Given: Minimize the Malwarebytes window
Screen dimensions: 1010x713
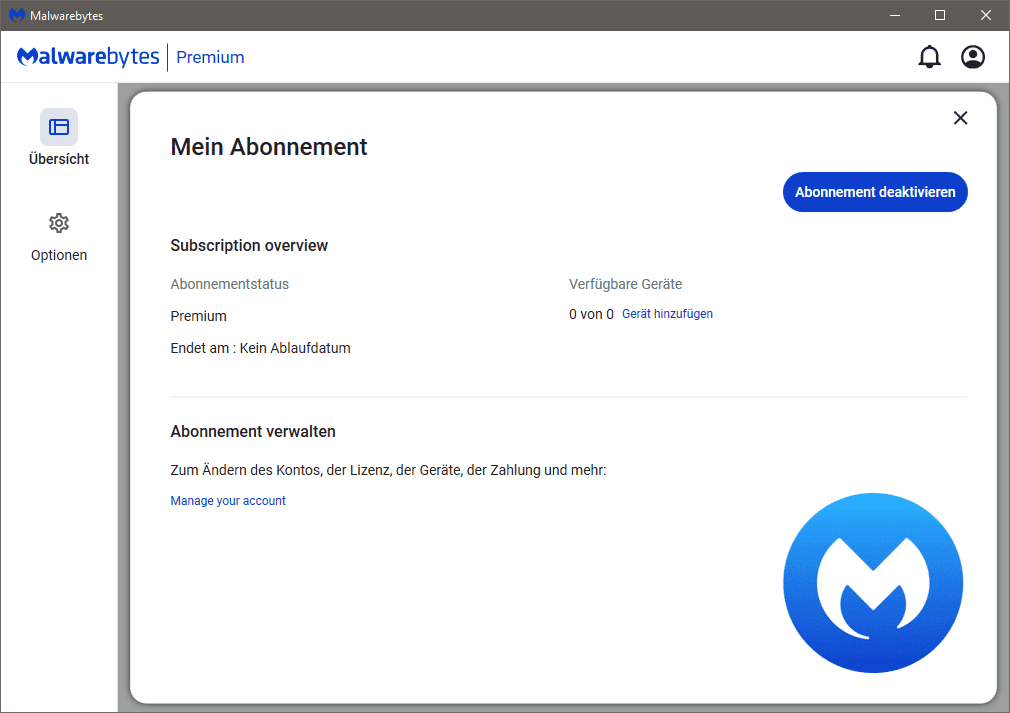Looking at the screenshot, I should [895, 15].
